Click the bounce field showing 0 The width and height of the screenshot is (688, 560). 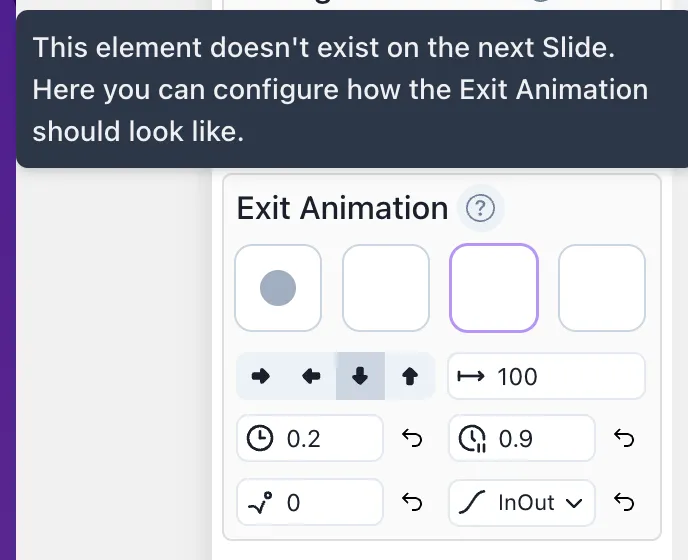(310, 502)
